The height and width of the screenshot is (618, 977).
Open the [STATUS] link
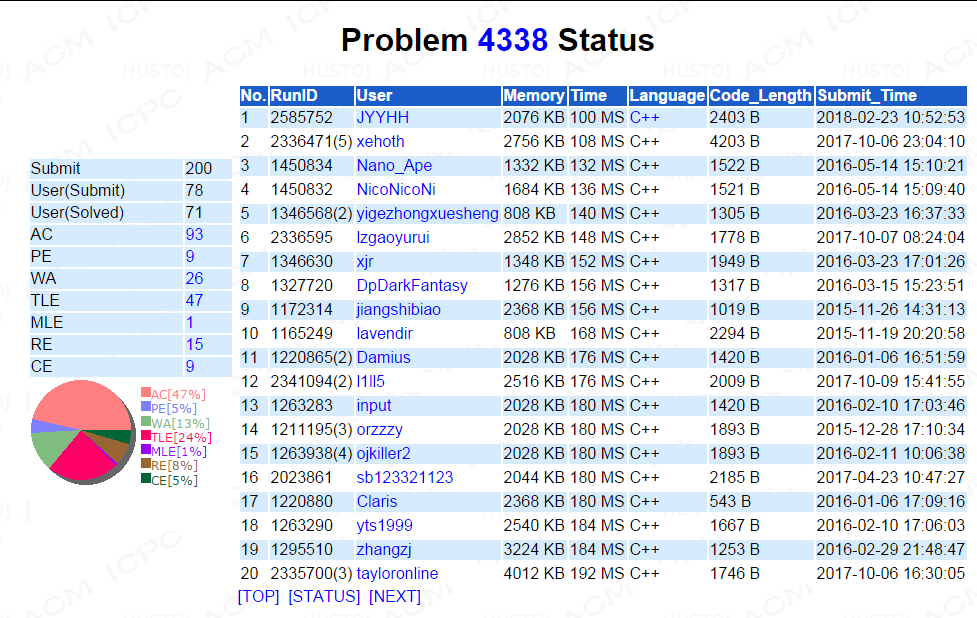coord(324,596)
